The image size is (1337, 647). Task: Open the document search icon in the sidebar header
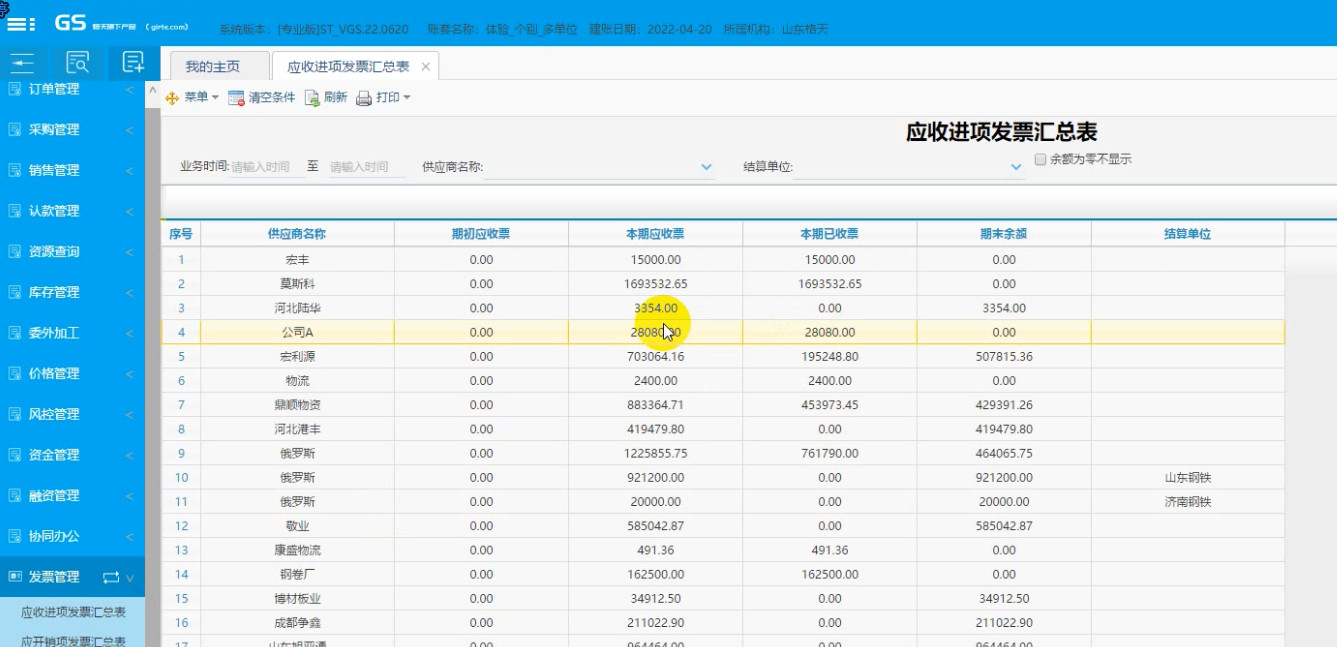tap(77, 63)
